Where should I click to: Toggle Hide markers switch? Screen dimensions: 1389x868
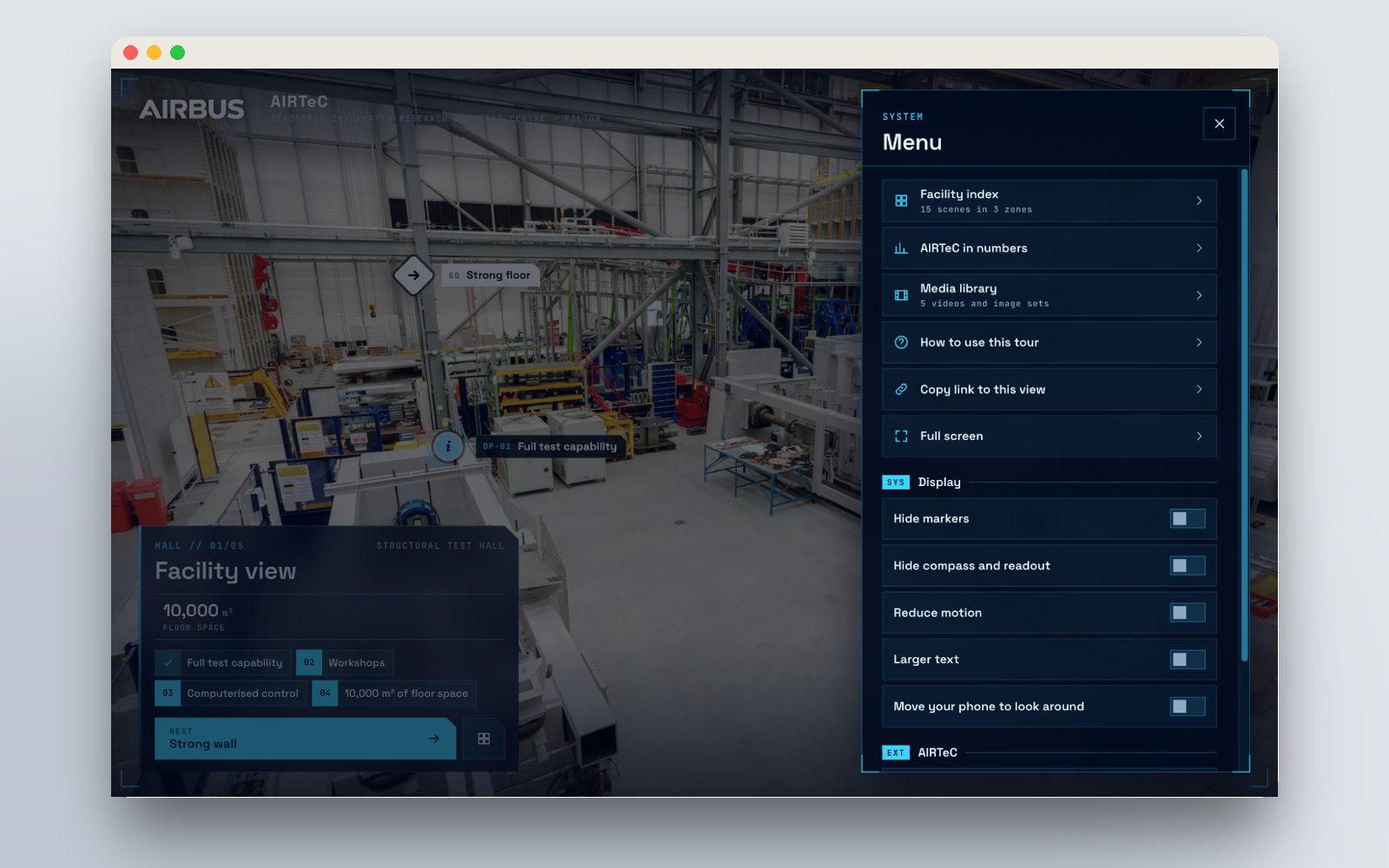(1188, 518)
